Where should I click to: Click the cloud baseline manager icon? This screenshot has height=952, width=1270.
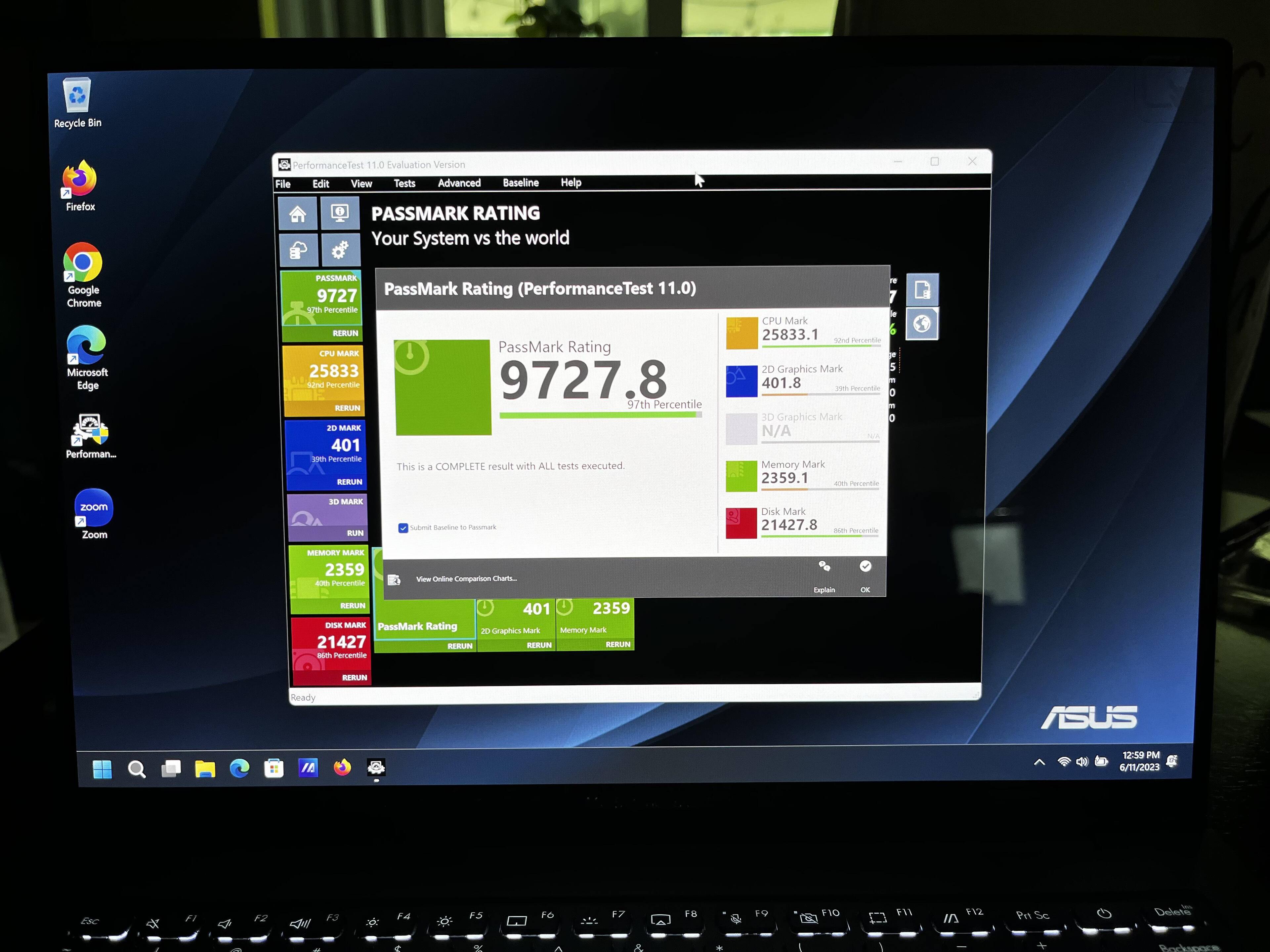point(299,250)
